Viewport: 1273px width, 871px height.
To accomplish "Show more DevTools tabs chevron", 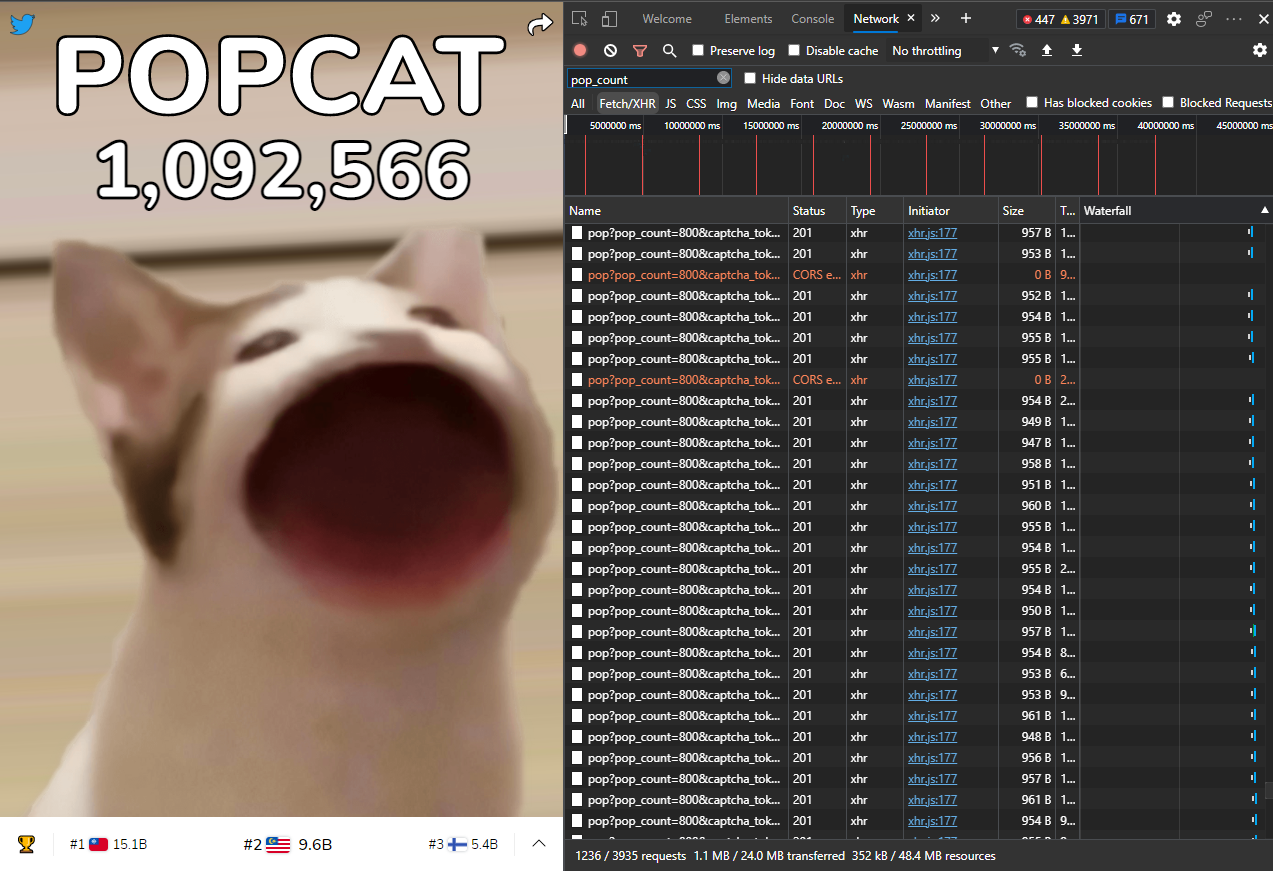I will pos(935,19).
